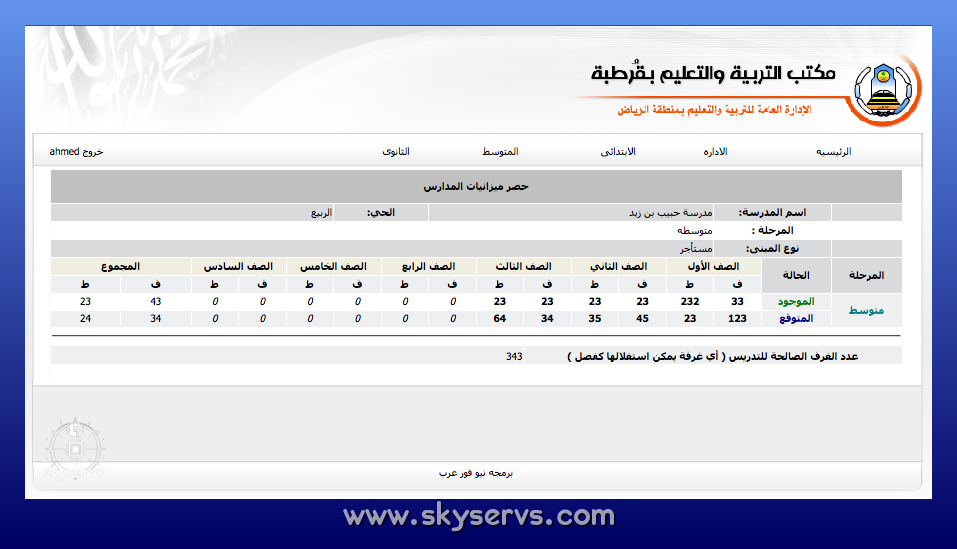957x549 pixels.
Task: Open the الرئيسيه menu item
Action: point(834,152)
